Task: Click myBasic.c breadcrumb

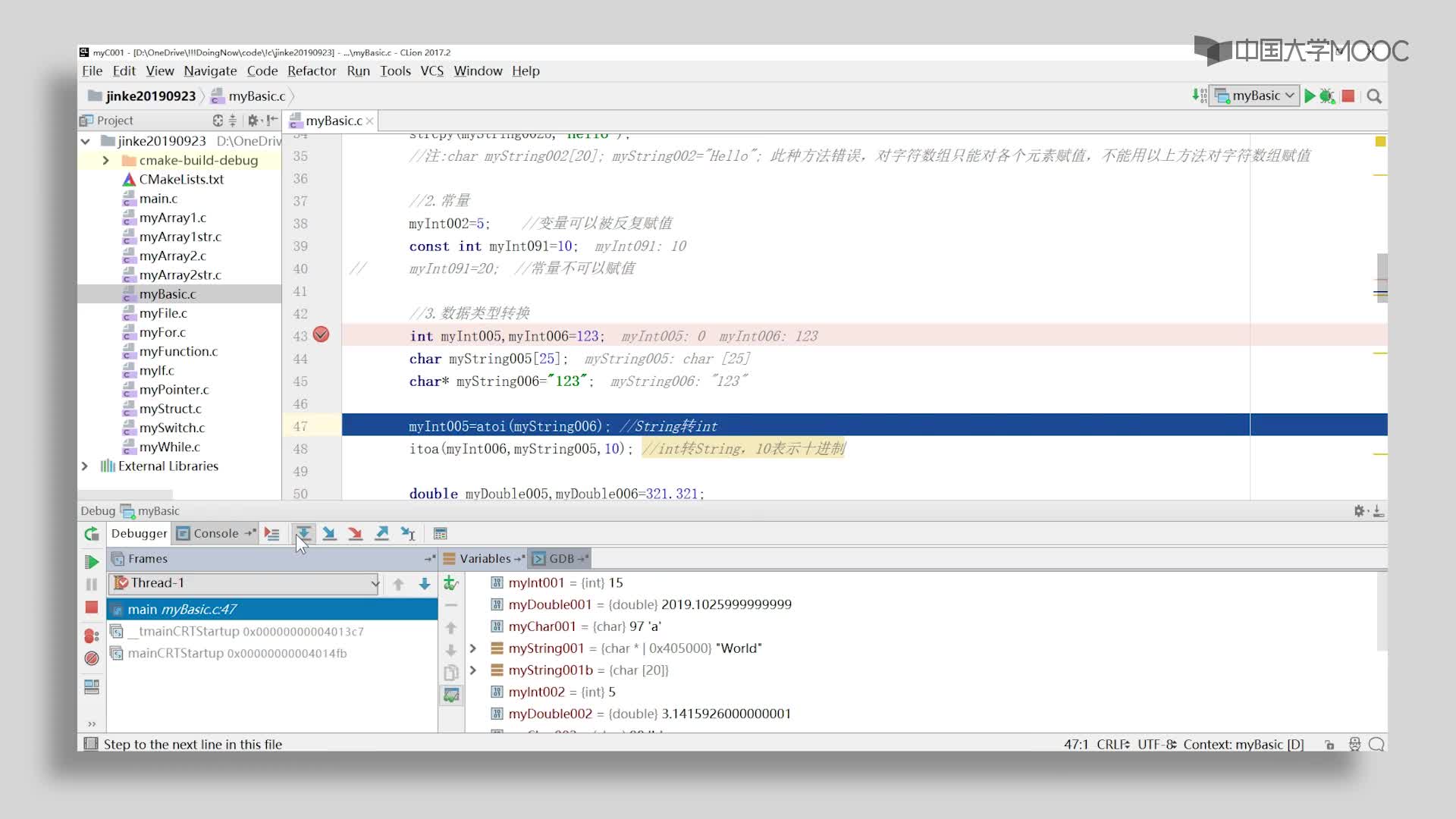Action: [x=249, y=96]
